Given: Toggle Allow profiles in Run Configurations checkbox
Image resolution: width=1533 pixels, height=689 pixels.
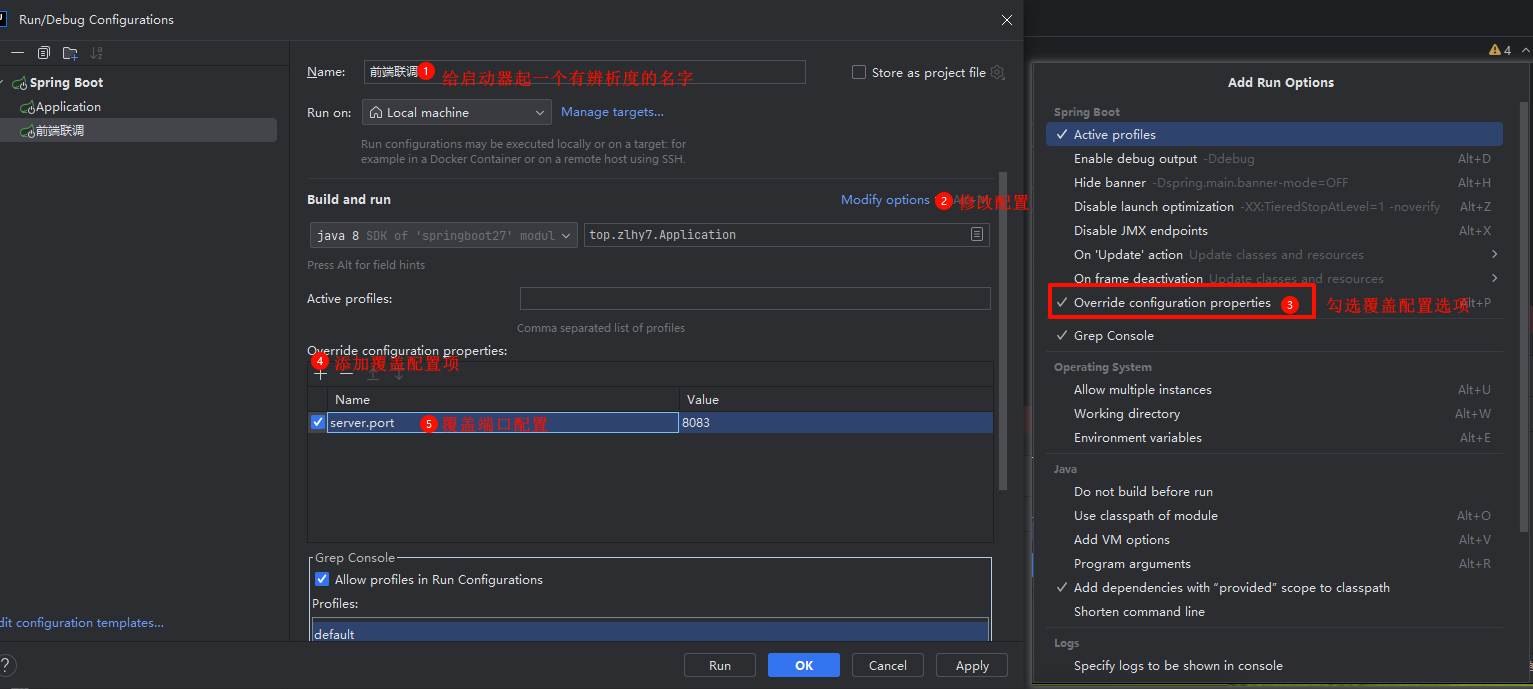Looking at the screenshot, I should [322, 579].
